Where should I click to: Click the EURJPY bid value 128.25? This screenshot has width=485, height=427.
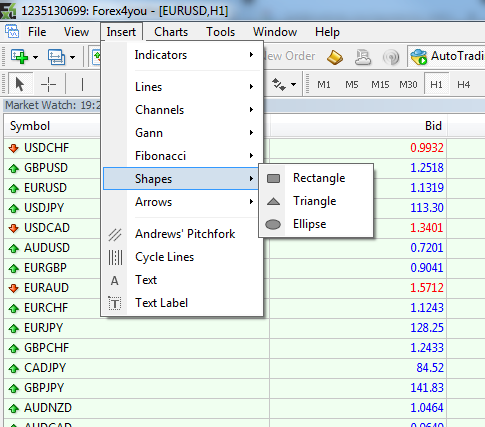[x=427, y=328]
